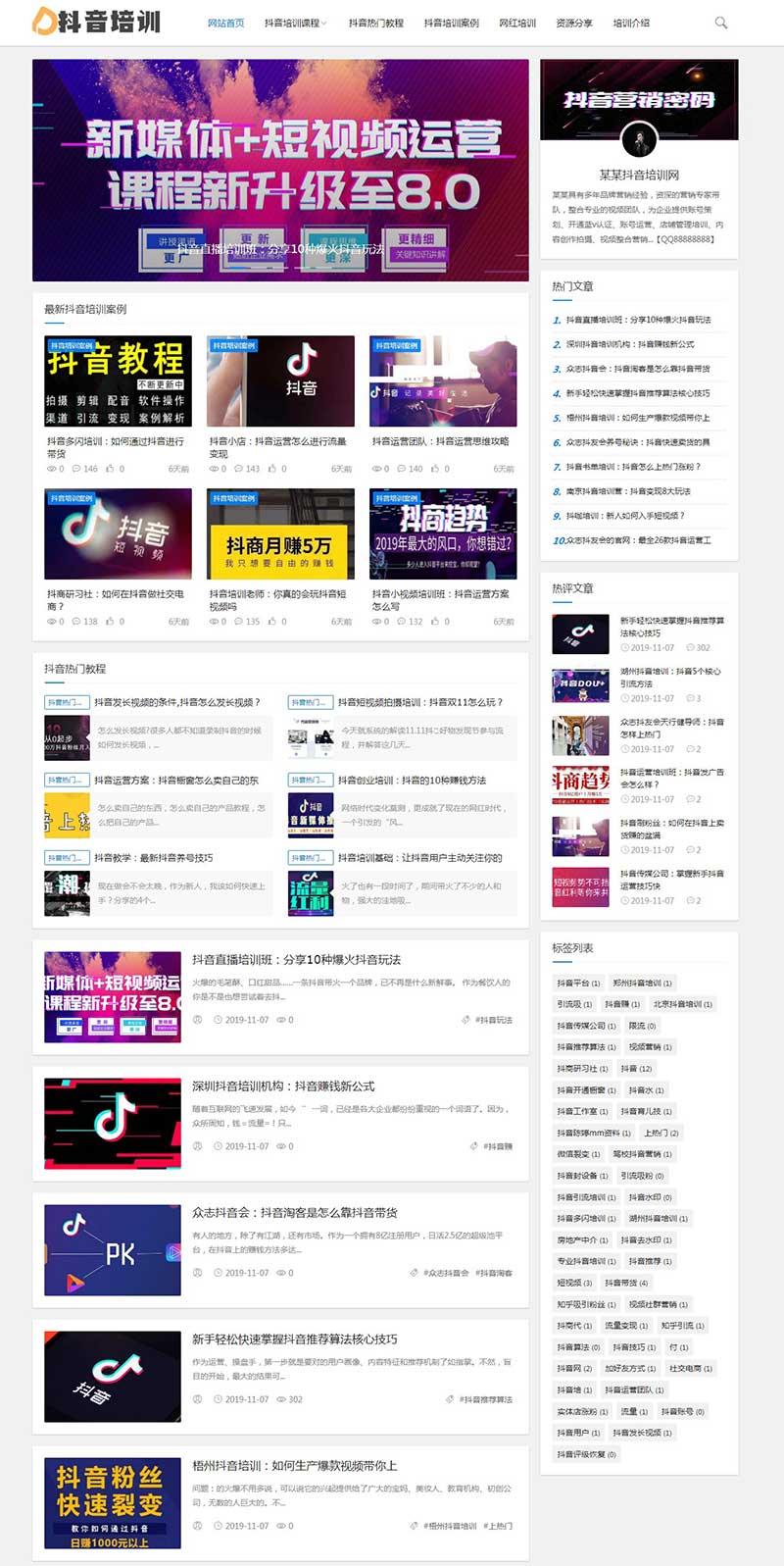The image size is (784, 1566).
Task: Click 抖音培训案例 tag on 抖音运营团队 thumbnail
Action: point(396,346)
